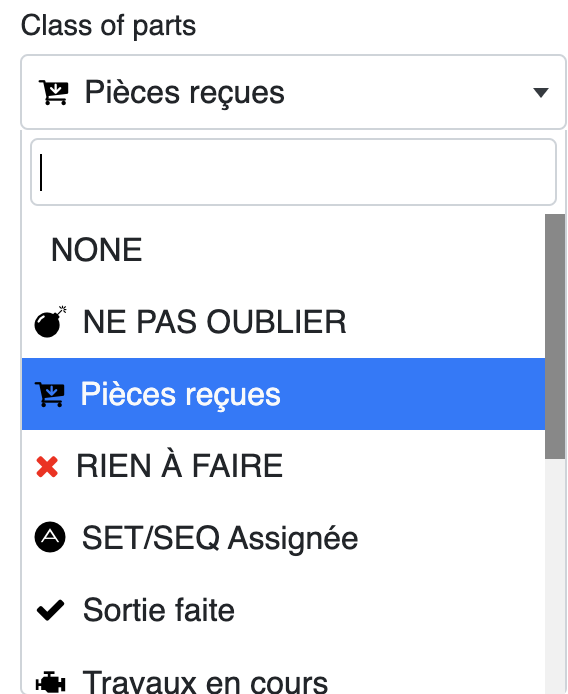Viewport: 568px width, 694px height.
Task: Open the Class of parts dropdown arrow
Action: point(541,93)
